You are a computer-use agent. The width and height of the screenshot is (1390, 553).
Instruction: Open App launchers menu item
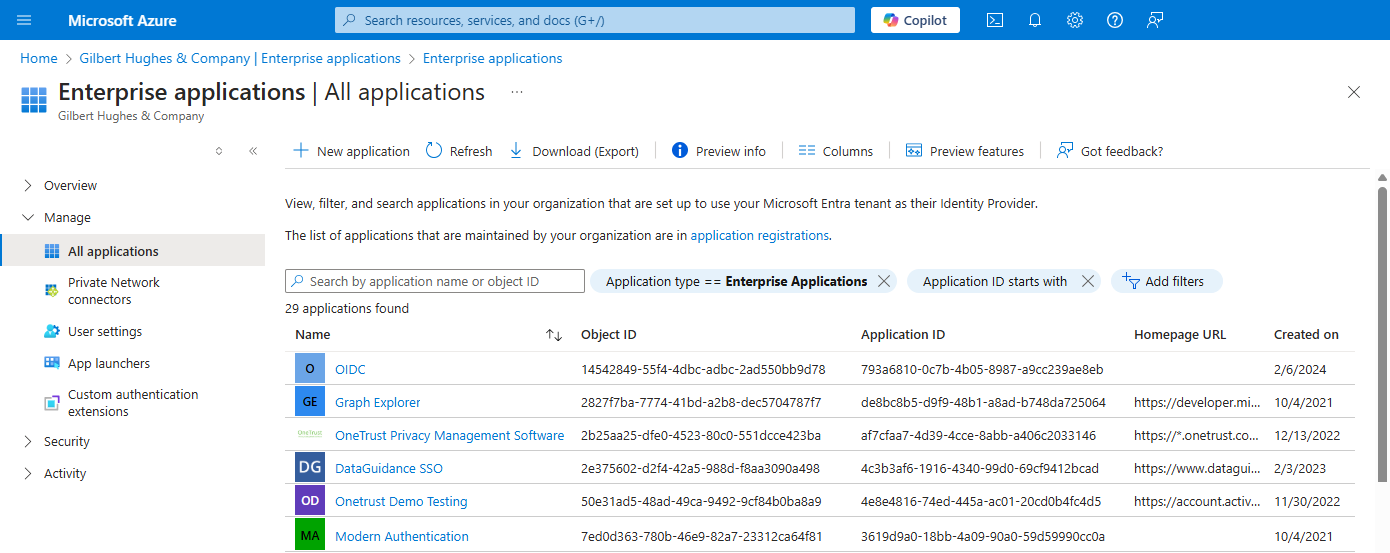coord(108,363)
